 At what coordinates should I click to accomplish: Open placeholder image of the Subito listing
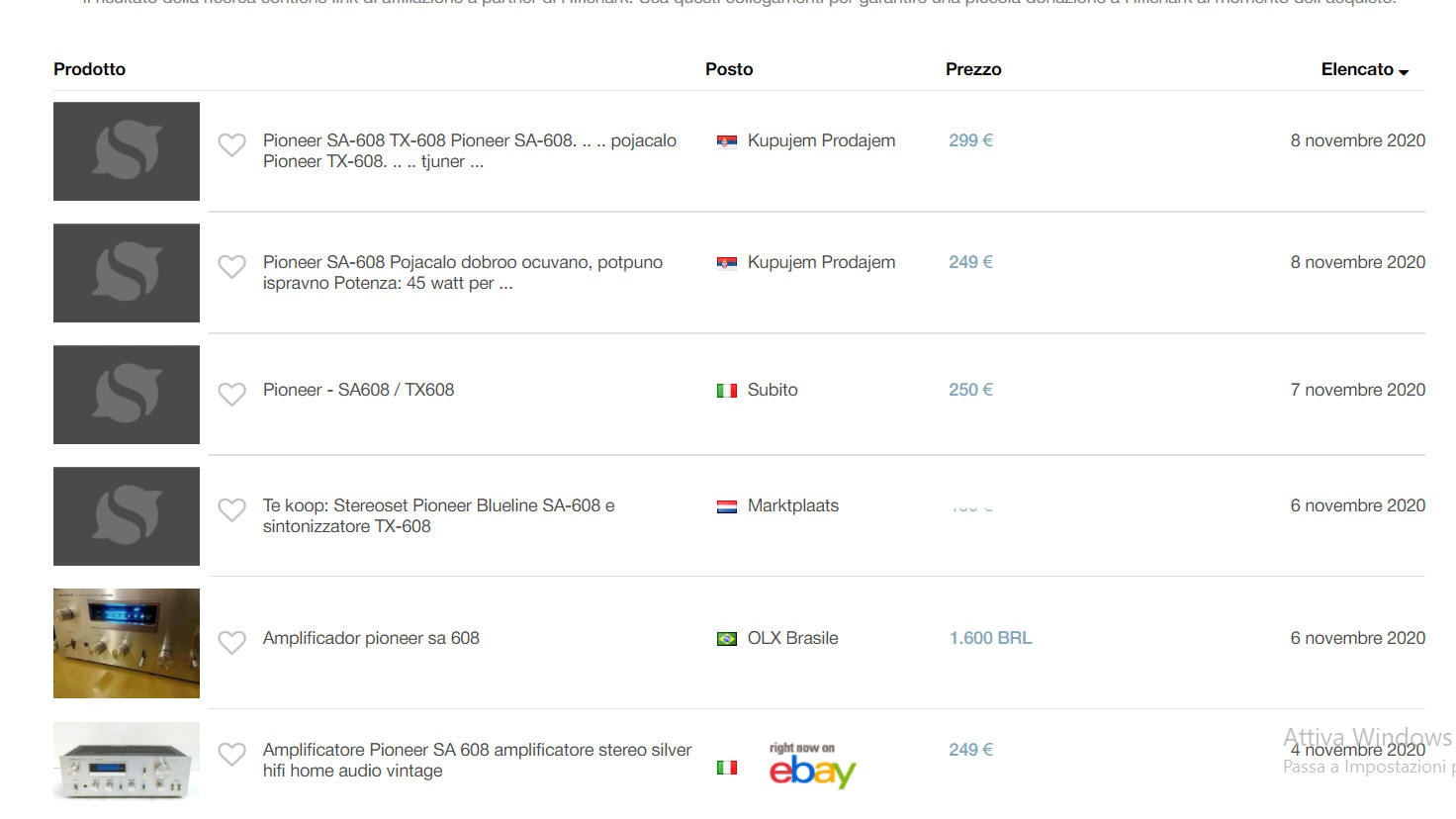(127, 395)
